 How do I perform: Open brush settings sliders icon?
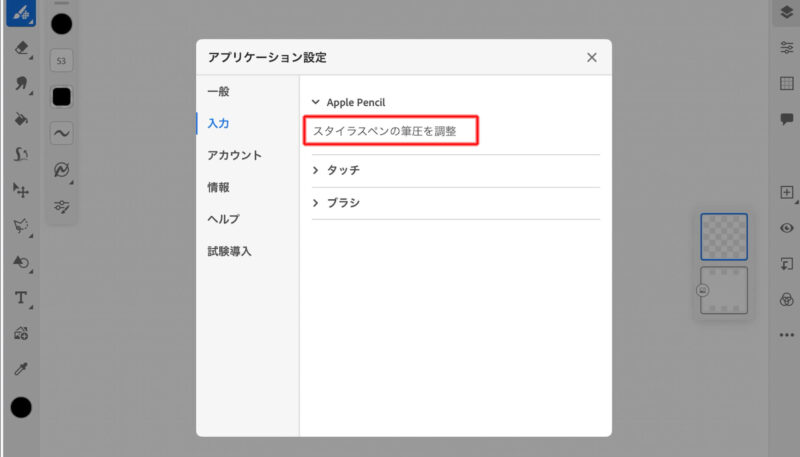pos(62,207)
